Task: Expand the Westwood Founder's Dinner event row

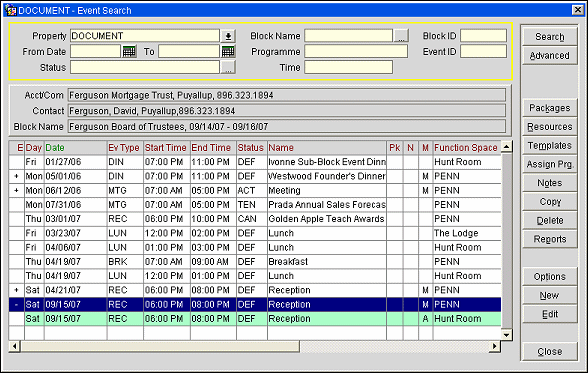Action: pos(16,176)
